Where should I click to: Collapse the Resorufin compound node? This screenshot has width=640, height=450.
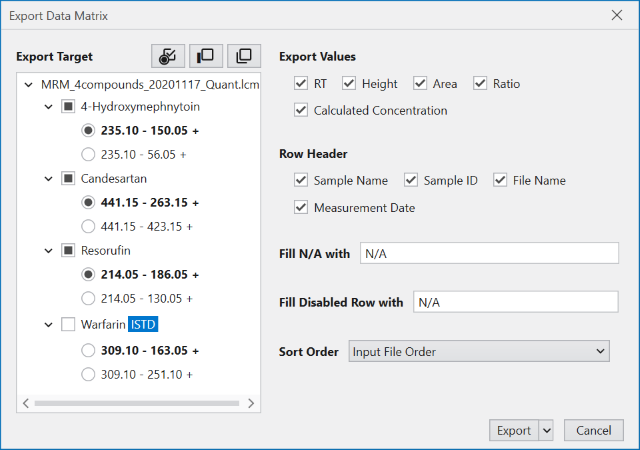(x=48, y=251)
